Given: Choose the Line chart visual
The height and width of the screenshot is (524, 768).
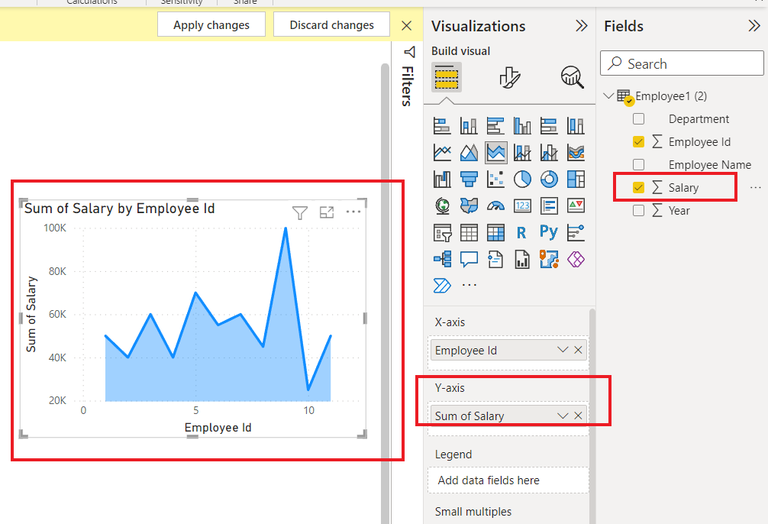Looking at the screenshot, I should click(x=442, y=153).
